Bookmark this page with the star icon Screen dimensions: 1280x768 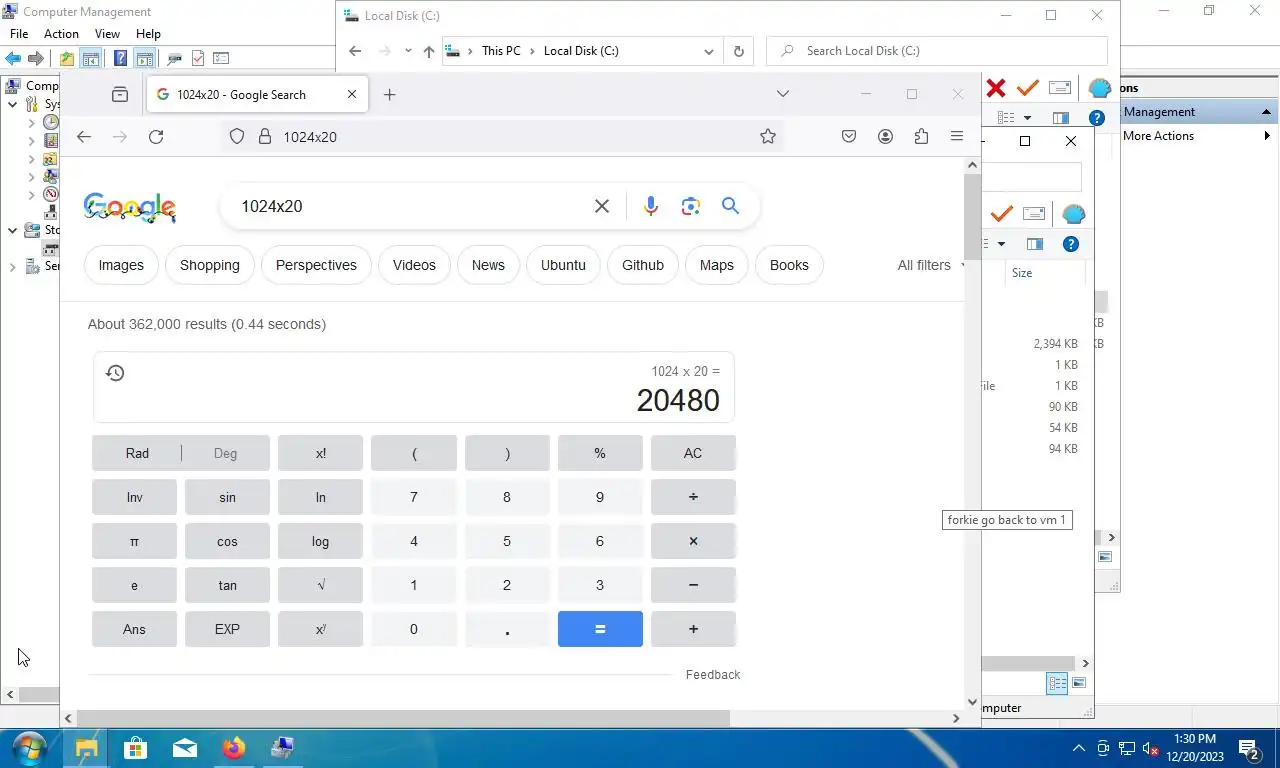(768, 136)
